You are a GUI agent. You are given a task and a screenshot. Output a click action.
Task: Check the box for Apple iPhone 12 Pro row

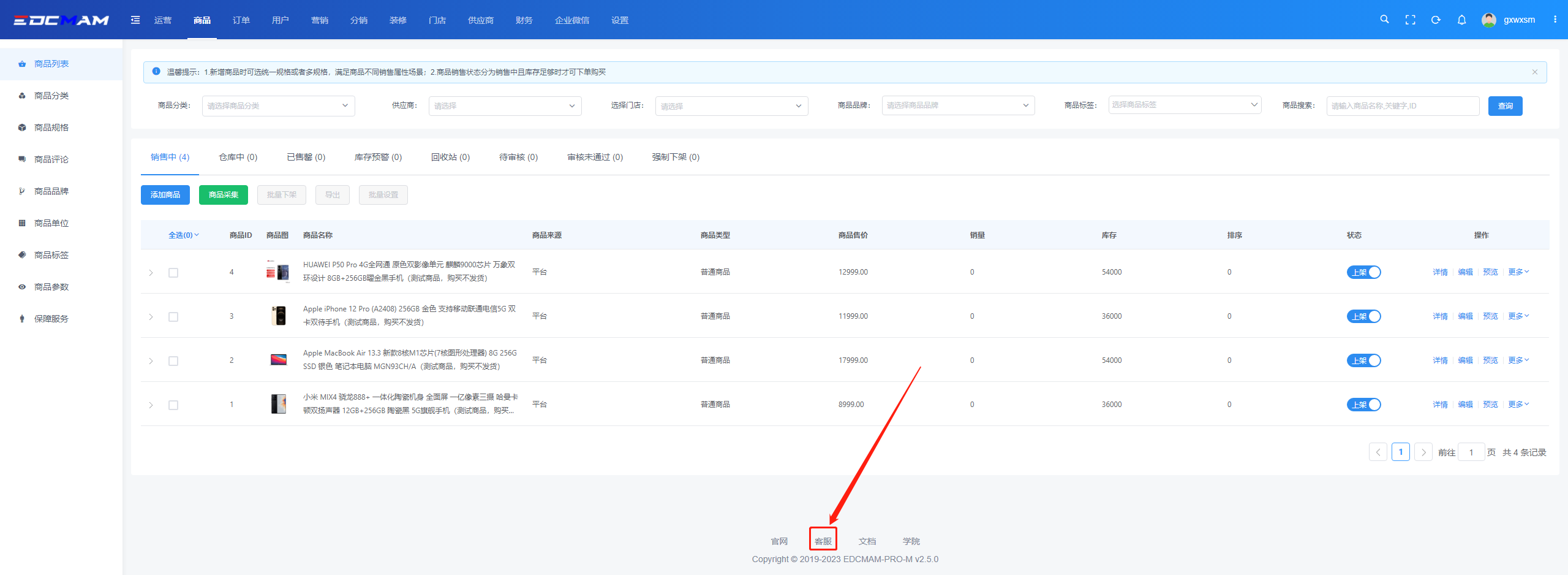point(173,317)
